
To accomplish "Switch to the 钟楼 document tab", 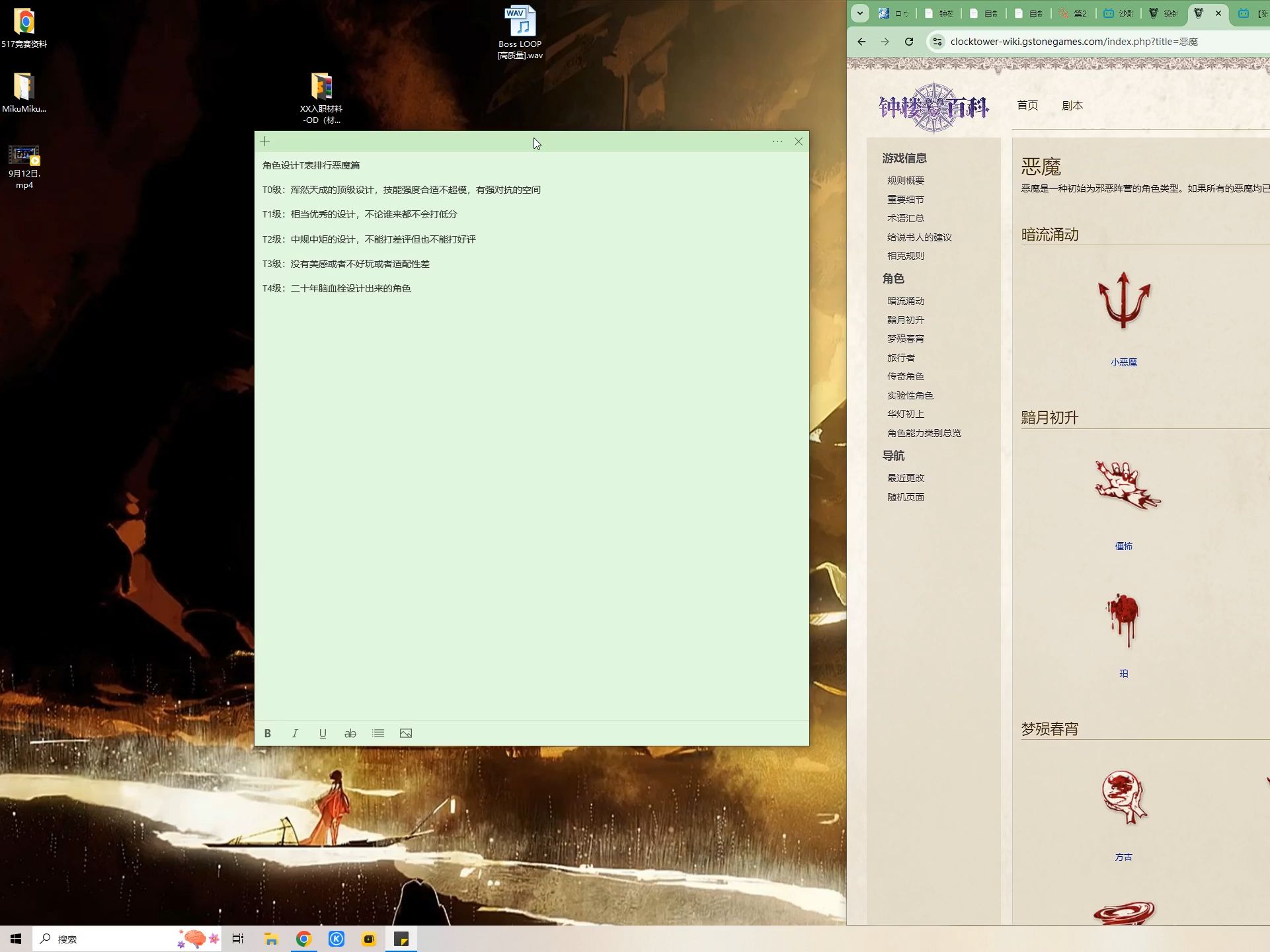I will (939, 13).
